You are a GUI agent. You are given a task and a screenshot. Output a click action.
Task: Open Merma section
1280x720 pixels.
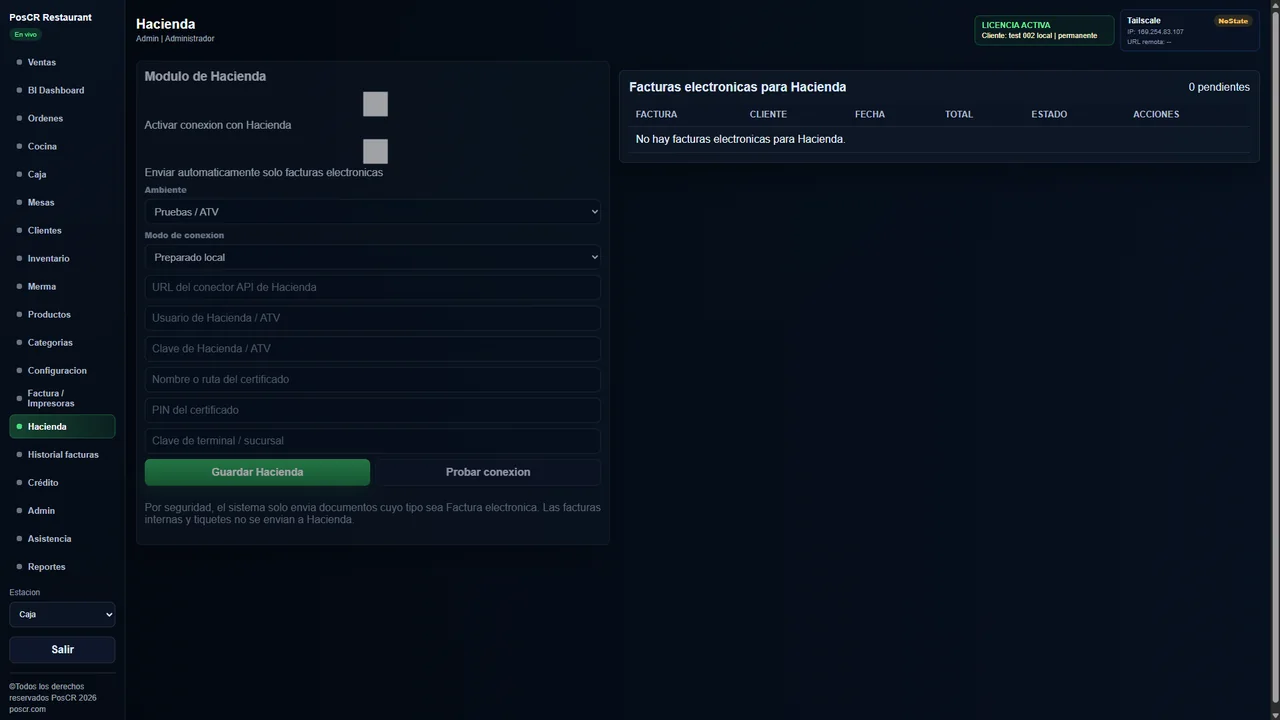click(62, 286)
